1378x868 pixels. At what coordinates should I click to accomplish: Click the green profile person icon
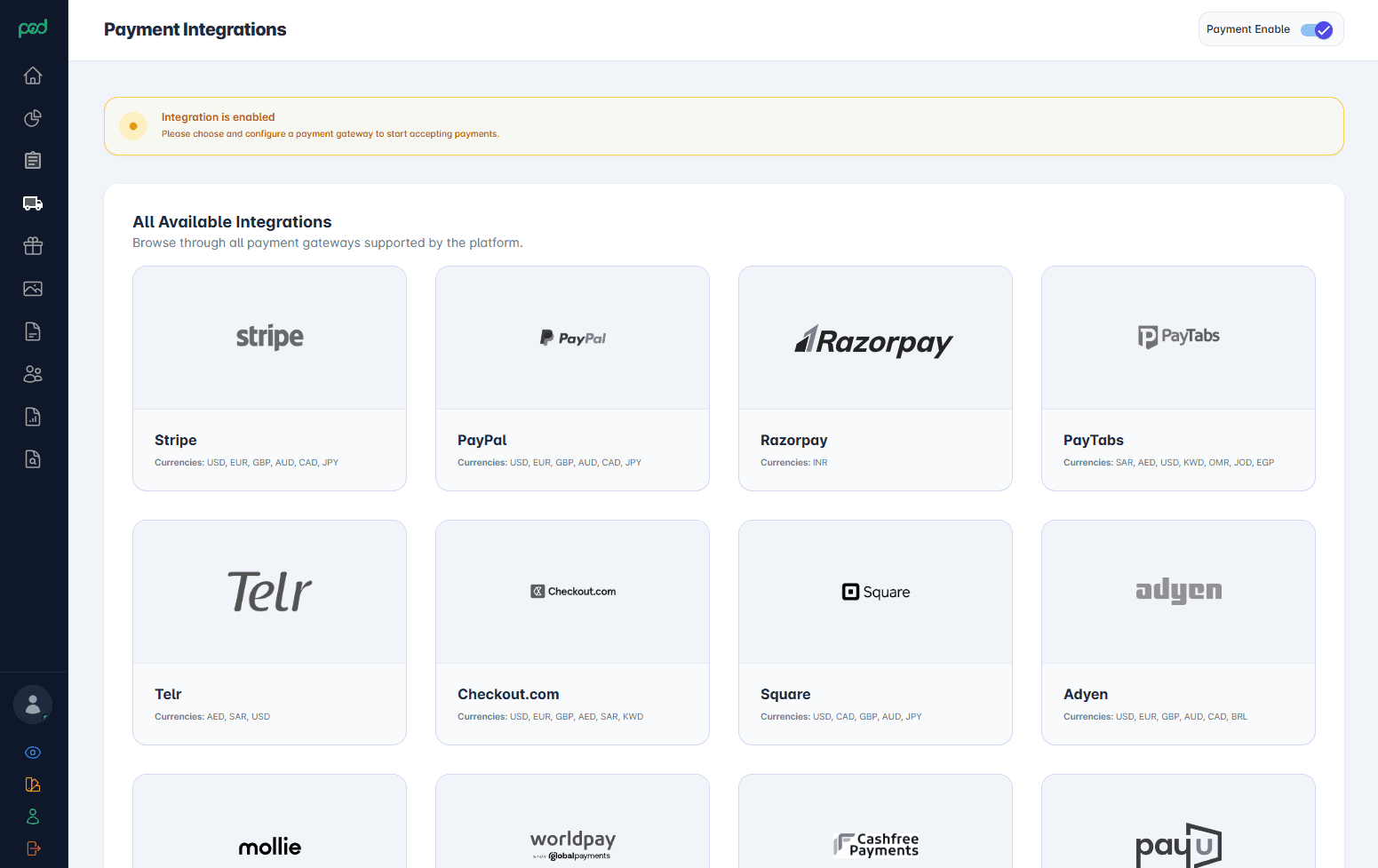click(33, 816)
